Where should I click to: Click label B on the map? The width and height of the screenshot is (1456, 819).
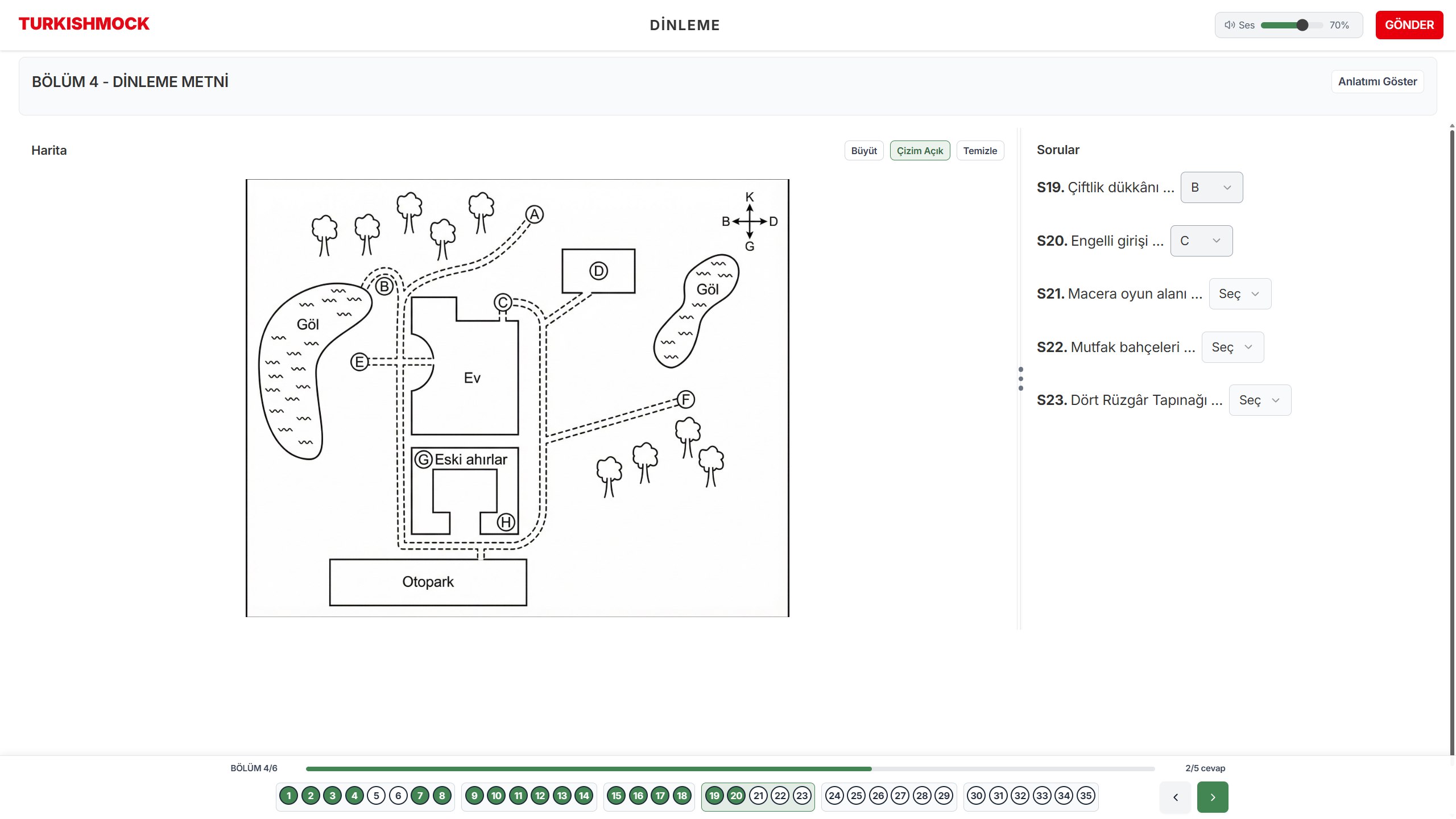384,286
